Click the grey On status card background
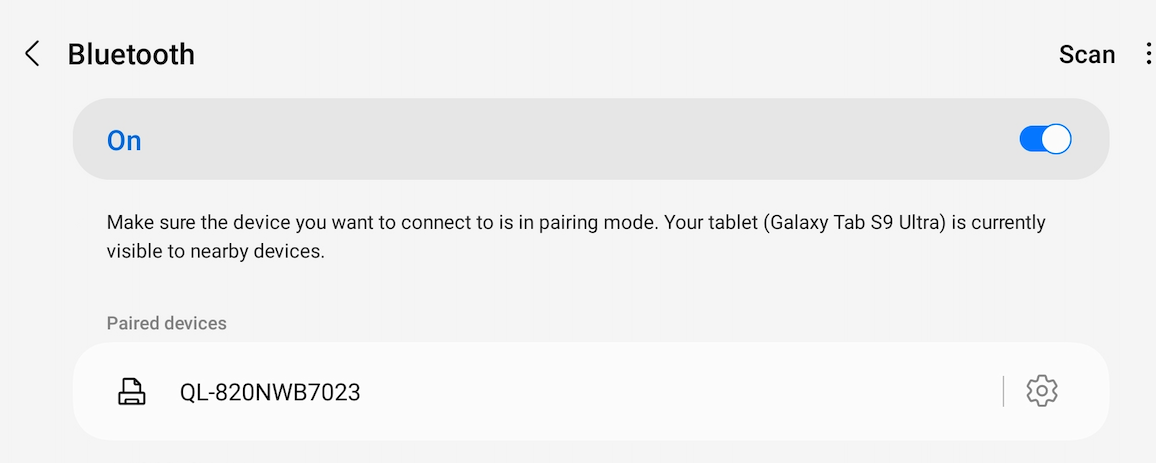This screenshot has height=463, width=1156. [x=591, y=139]
